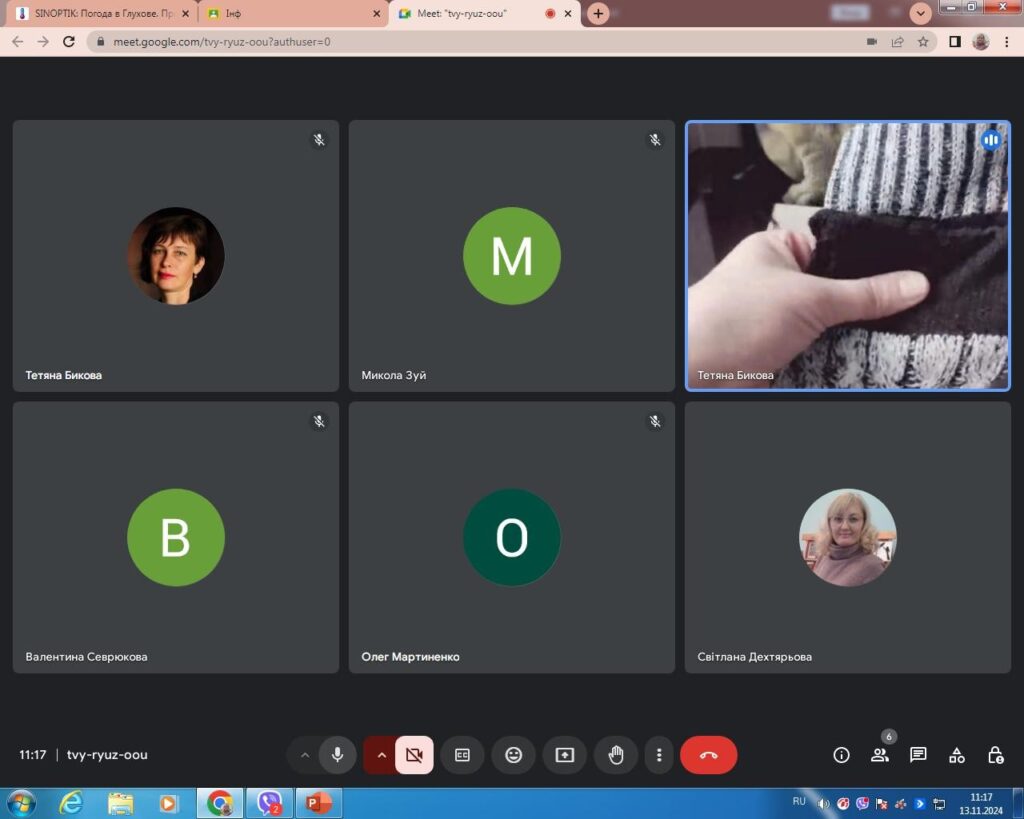Expand video settings arrow beside camera
Viewport: 1024px width, 819px height.
[x=381, y=755]
